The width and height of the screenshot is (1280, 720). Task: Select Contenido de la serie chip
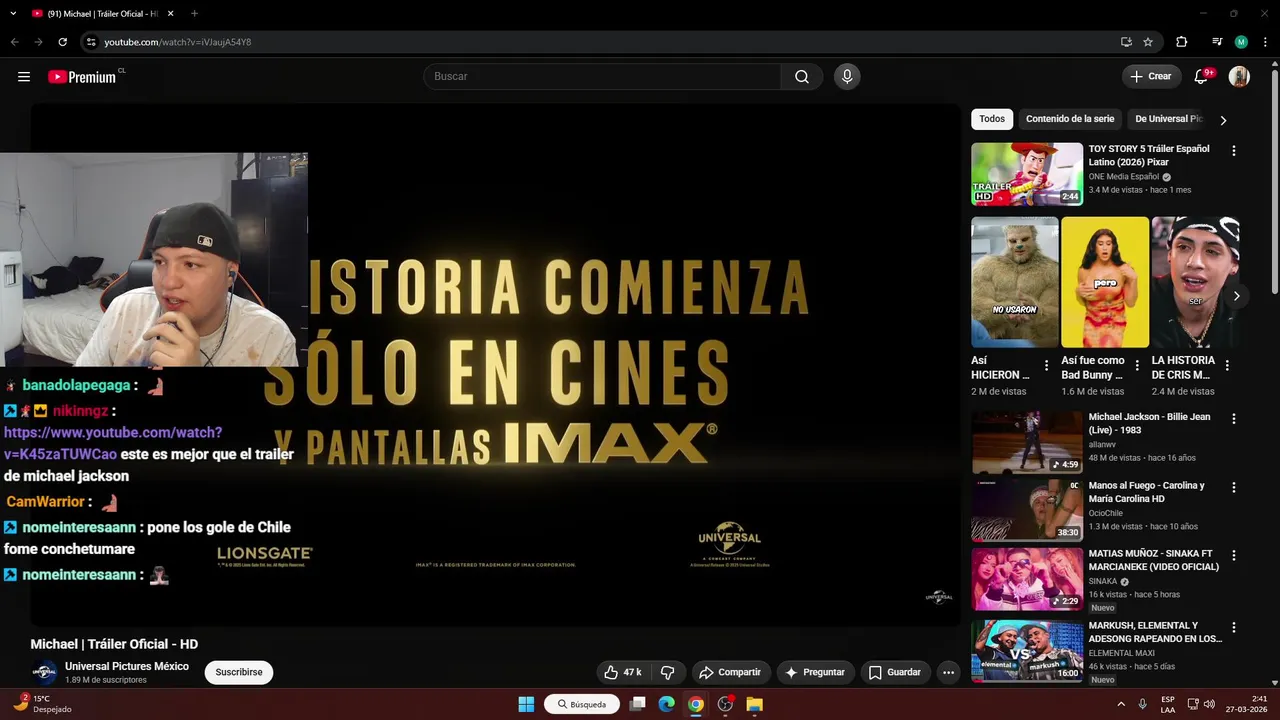pyautogui.click(x=1070, y=119)
